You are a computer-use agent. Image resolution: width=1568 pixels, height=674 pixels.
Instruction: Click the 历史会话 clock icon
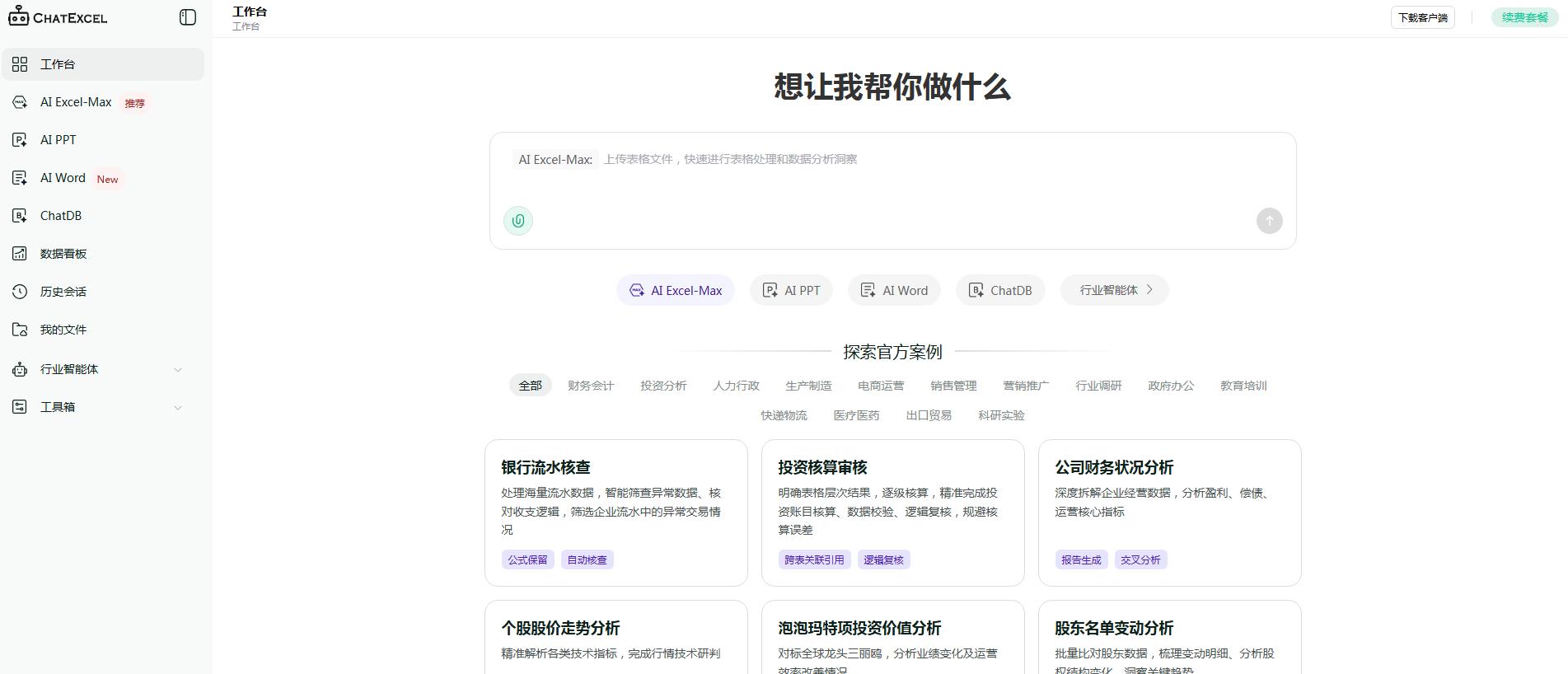pos(20,292)
